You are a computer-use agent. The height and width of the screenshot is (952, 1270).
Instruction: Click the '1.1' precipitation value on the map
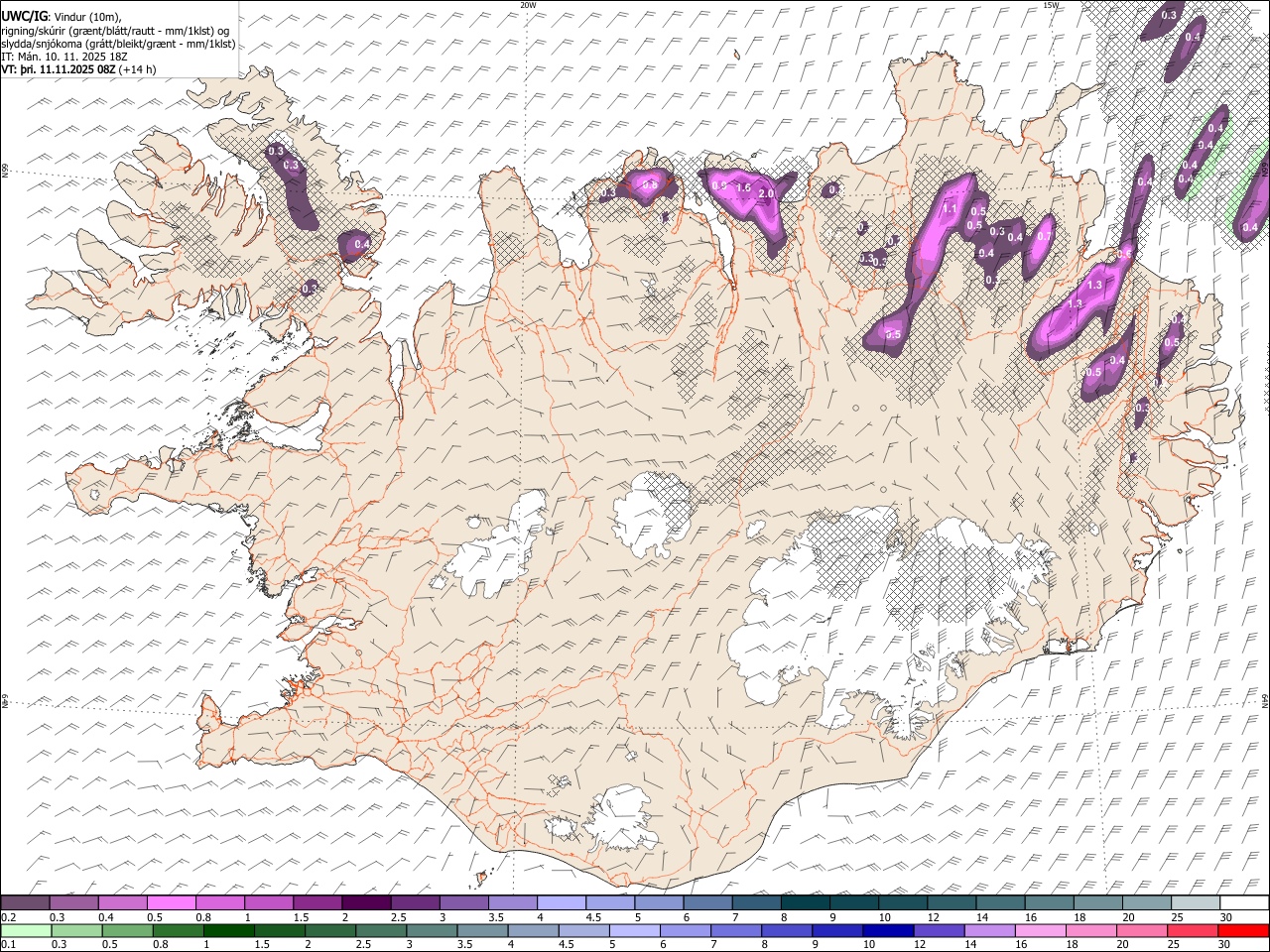[x=949, y=209]
